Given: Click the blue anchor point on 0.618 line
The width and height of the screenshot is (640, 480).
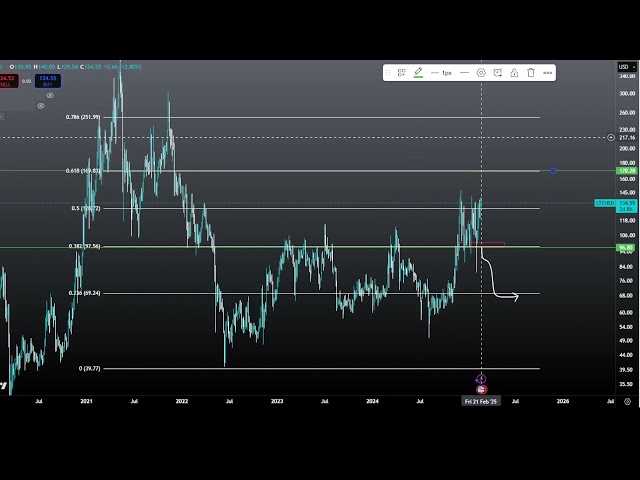Looking at the screenshot, I should pos(553,171).
